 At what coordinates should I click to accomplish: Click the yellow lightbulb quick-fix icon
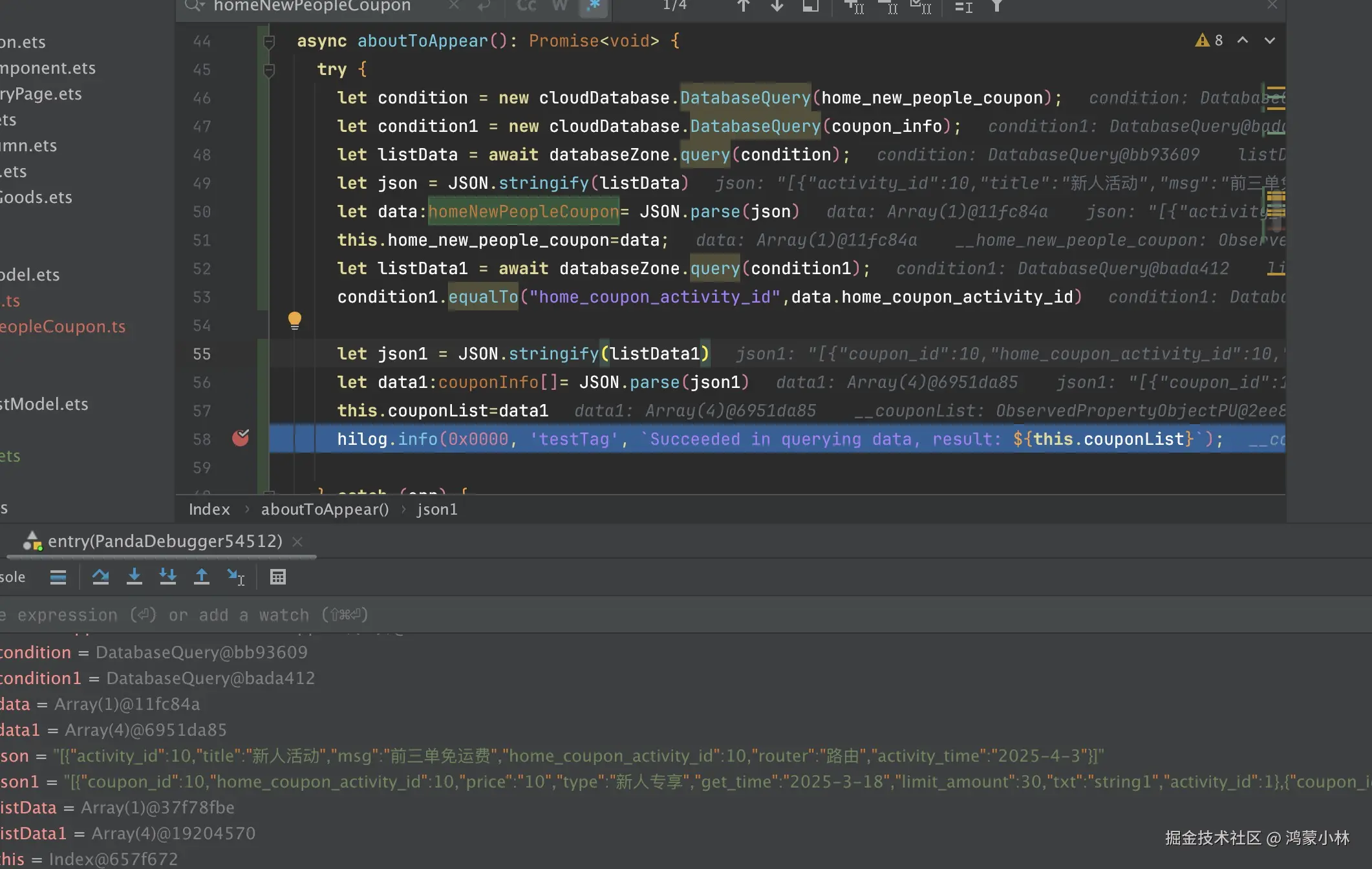pyautogui.click(x=294, y=320)
